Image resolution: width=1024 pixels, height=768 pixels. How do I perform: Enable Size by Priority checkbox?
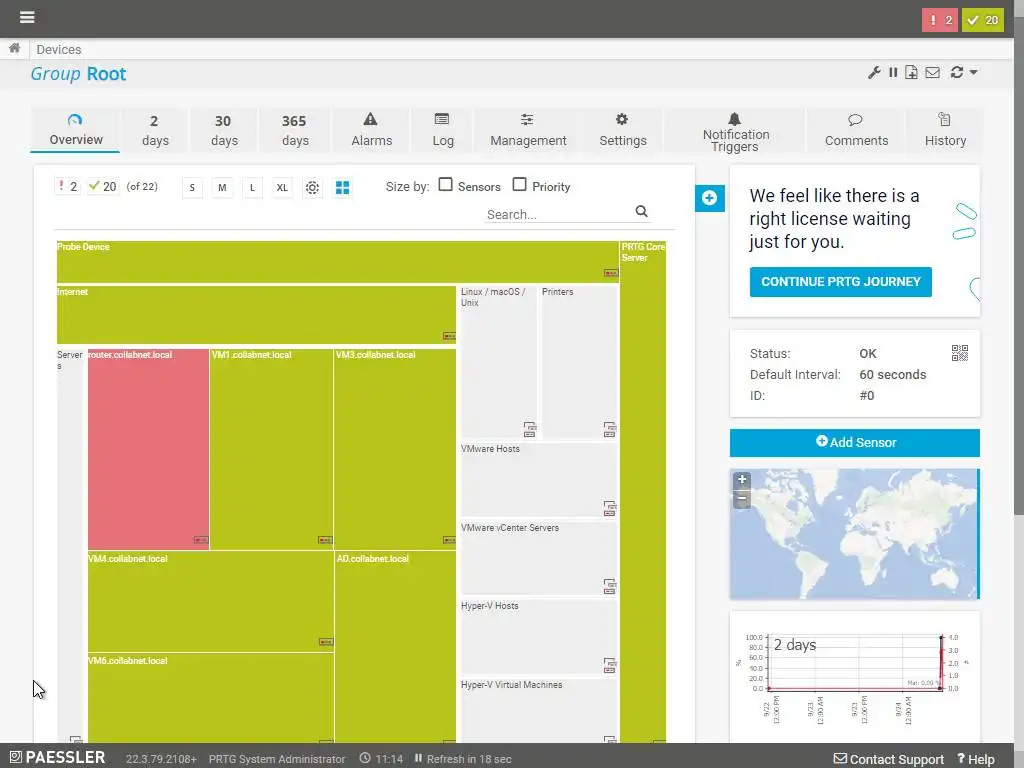pyautogui.click(x=519, y=185)
